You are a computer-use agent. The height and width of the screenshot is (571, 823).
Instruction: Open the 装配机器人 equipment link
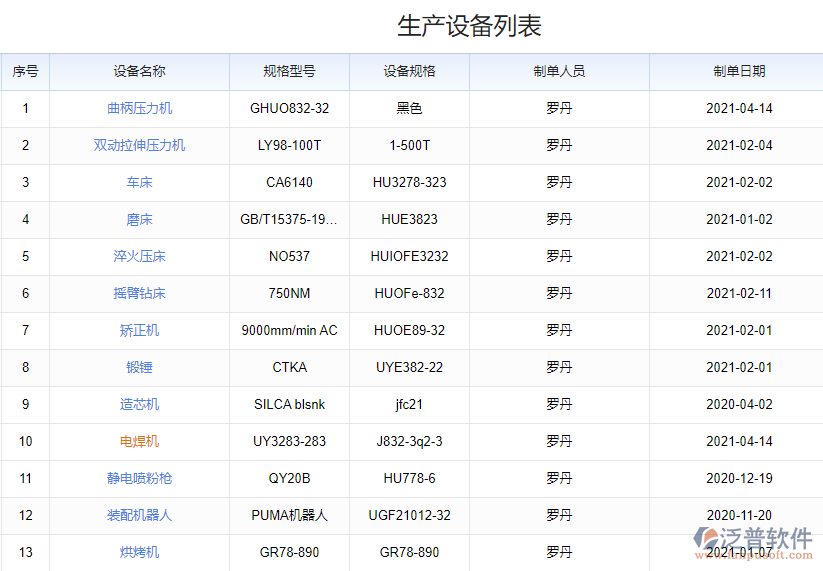click(139, 515)
